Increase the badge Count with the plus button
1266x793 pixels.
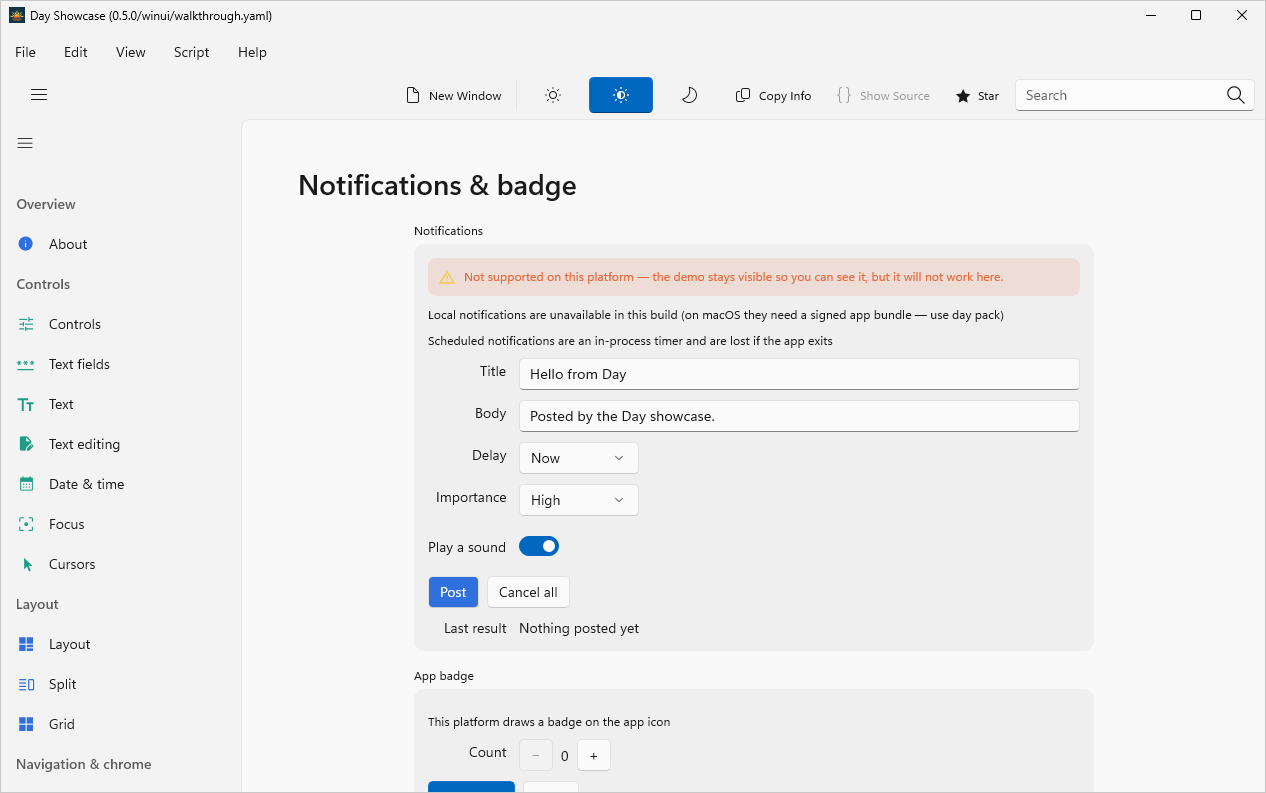click(x=594, y=756)
